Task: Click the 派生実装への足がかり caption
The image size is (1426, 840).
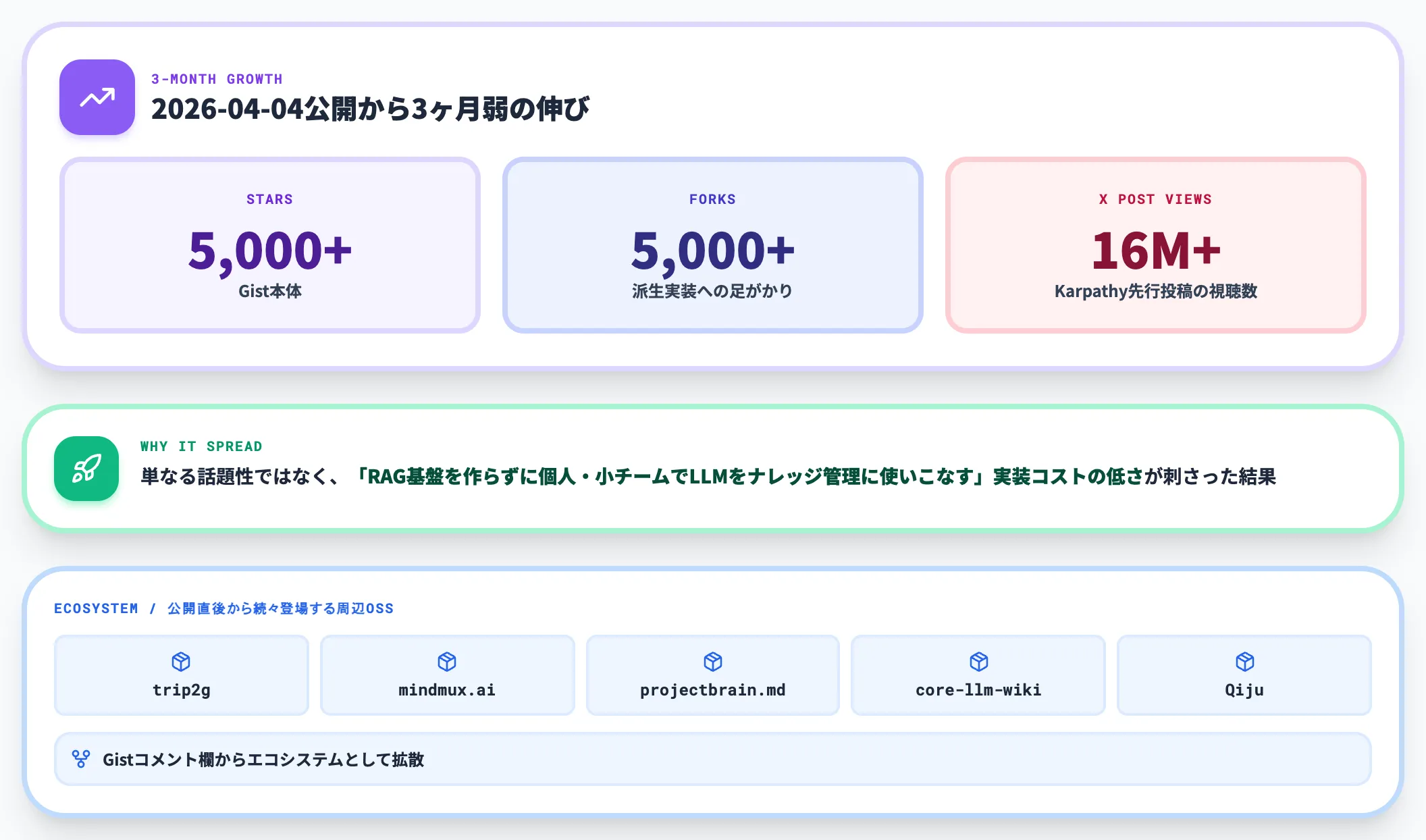Action: point(713,291)
